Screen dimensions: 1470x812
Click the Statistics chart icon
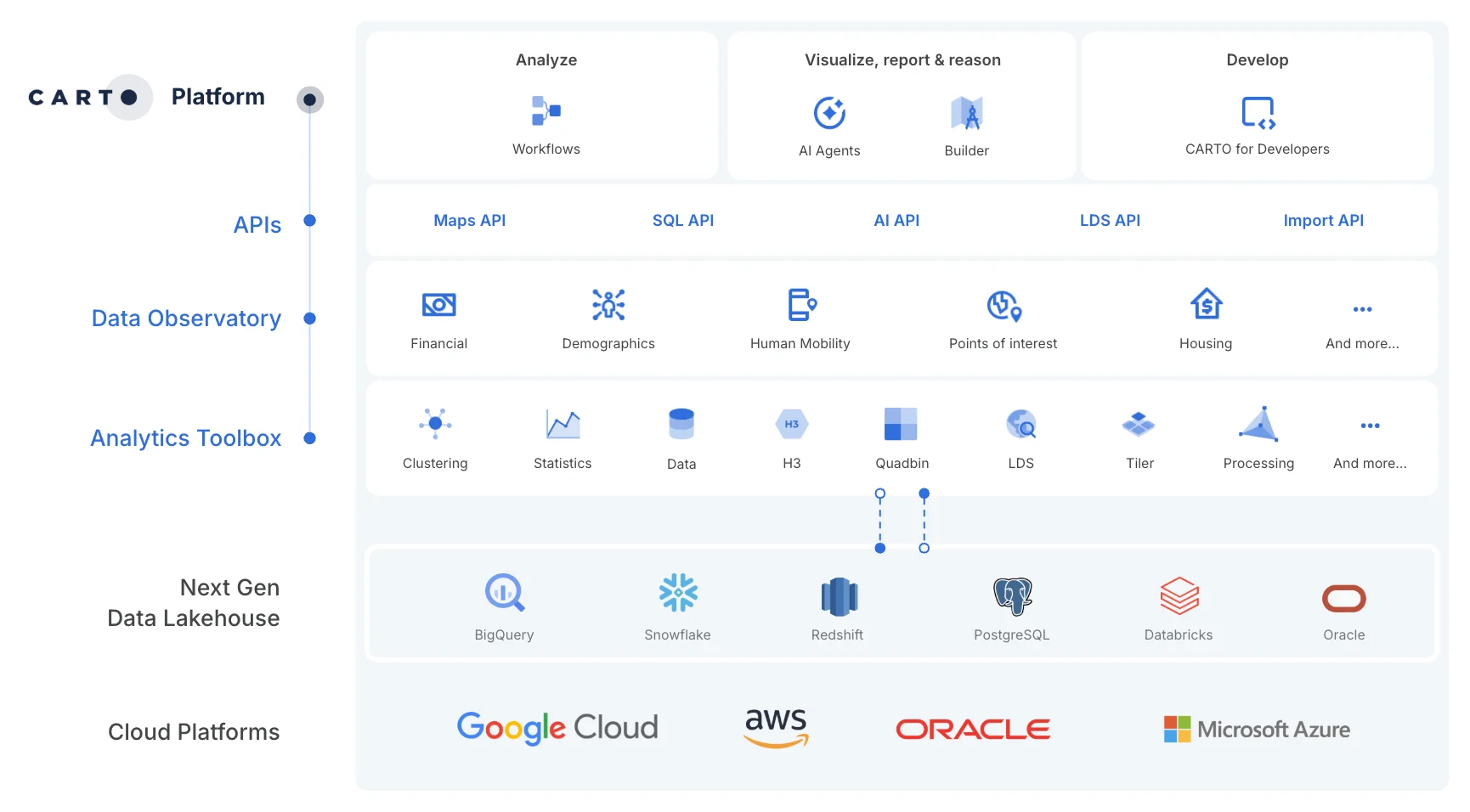point(563,424)
